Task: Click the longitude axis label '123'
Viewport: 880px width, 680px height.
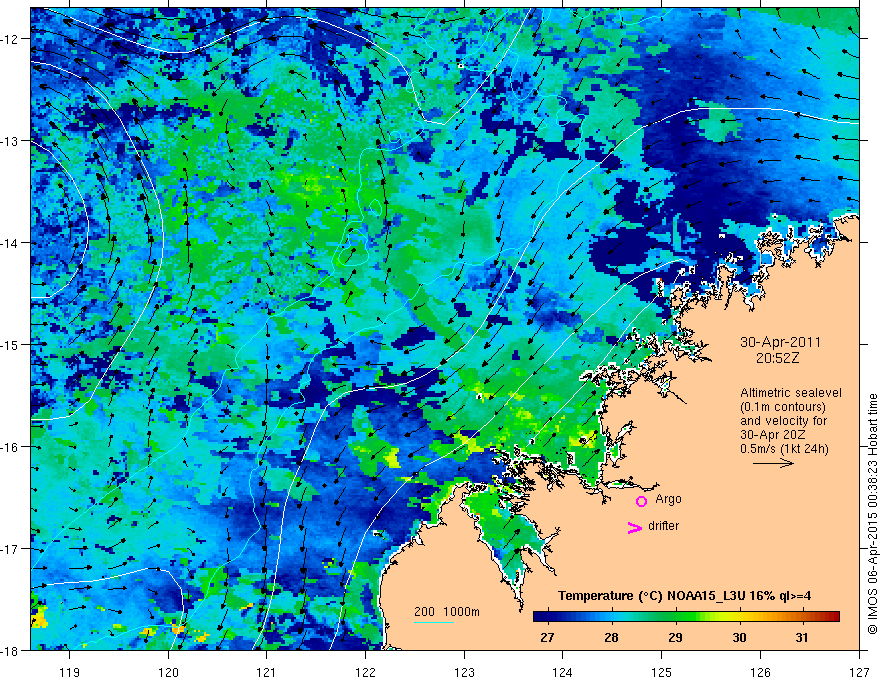Action: (464, 672)
